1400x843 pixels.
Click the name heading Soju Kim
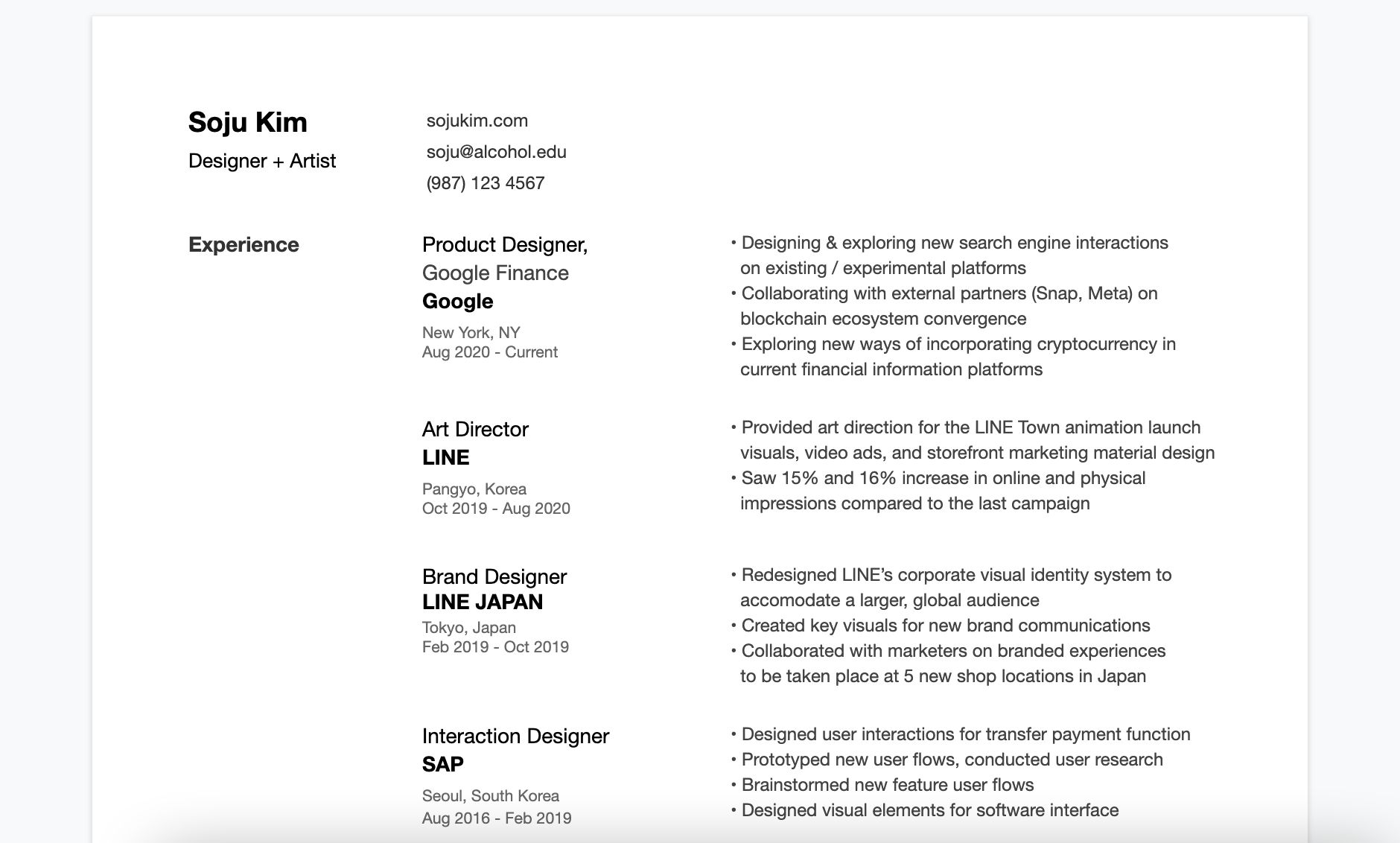(x=247, y=122)
